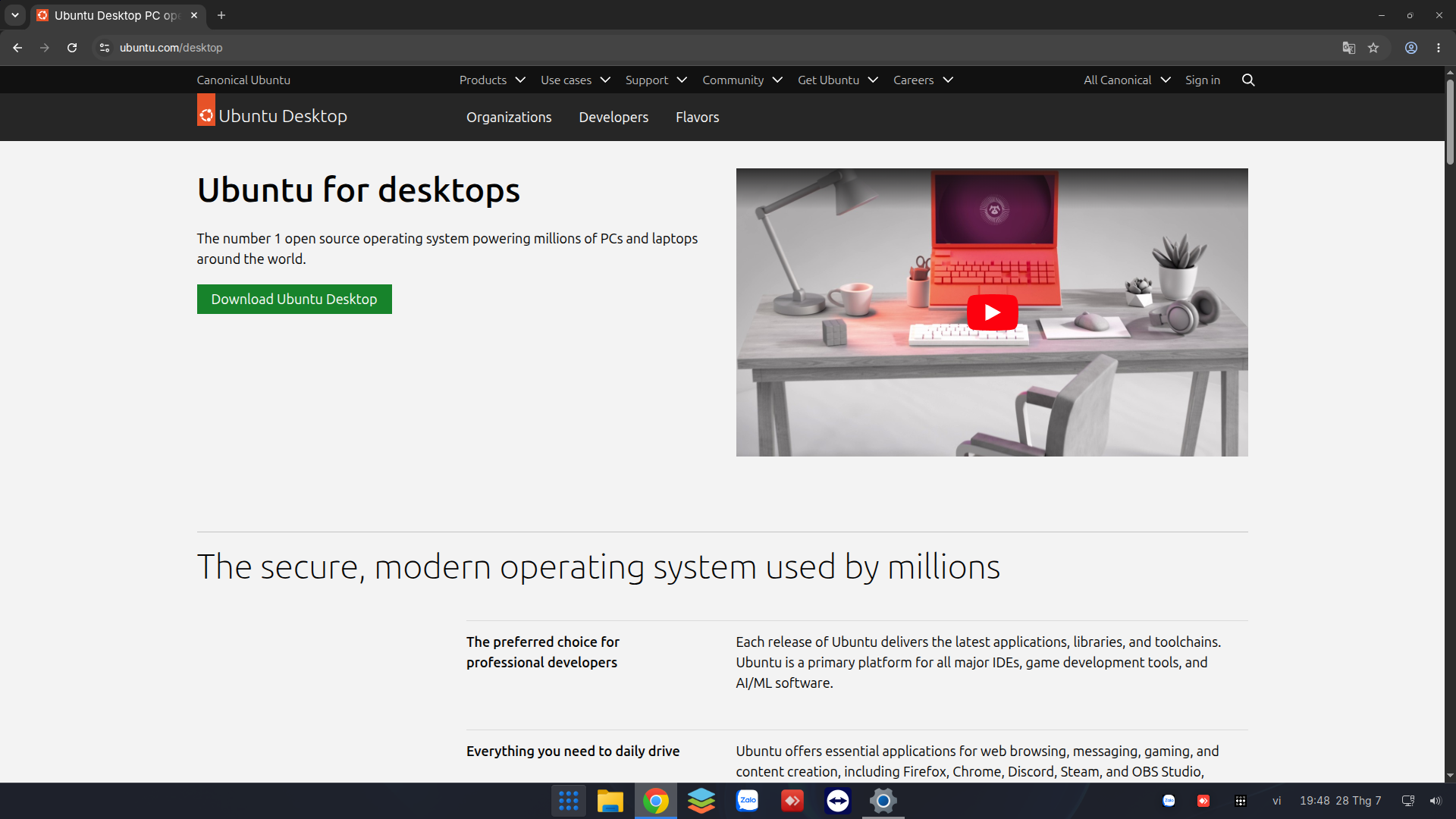Click the browser back arrow

point(17,48)
